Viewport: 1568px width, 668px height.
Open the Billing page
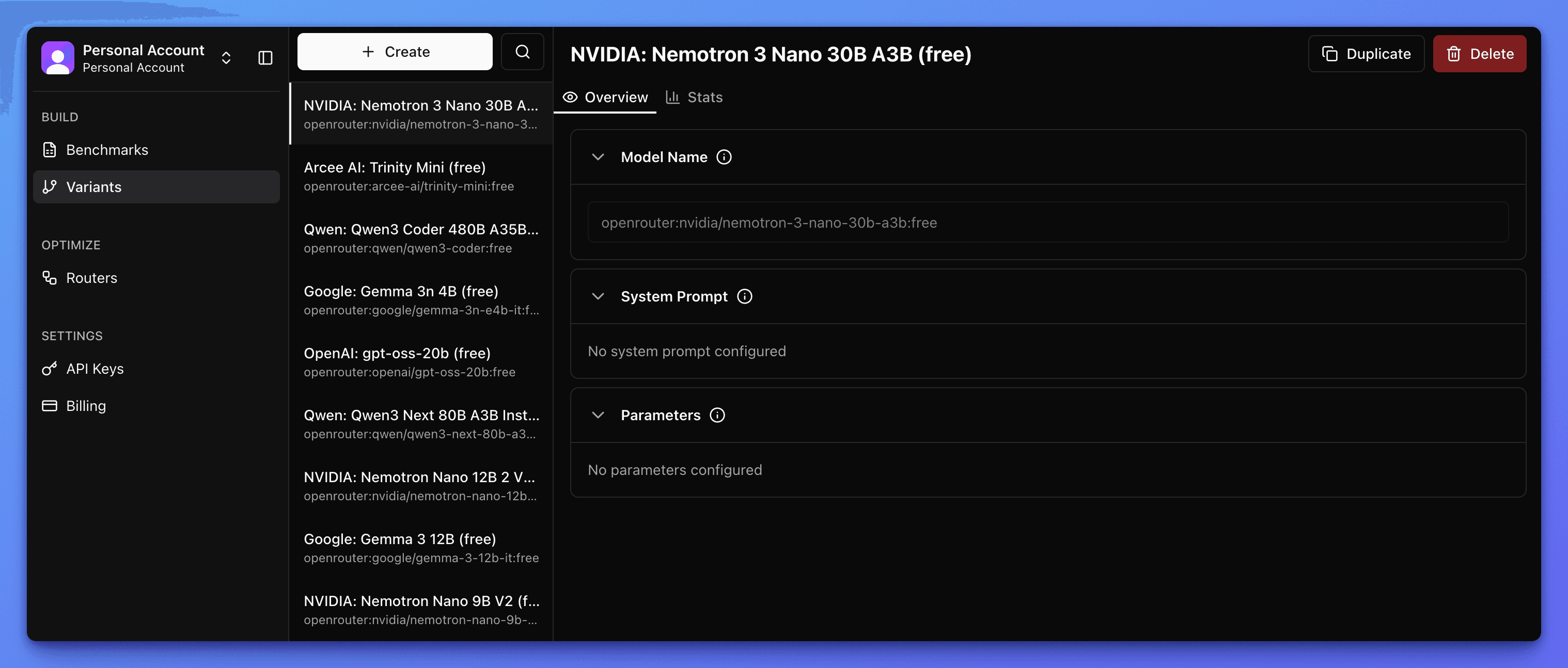click(x=86, y=406)
